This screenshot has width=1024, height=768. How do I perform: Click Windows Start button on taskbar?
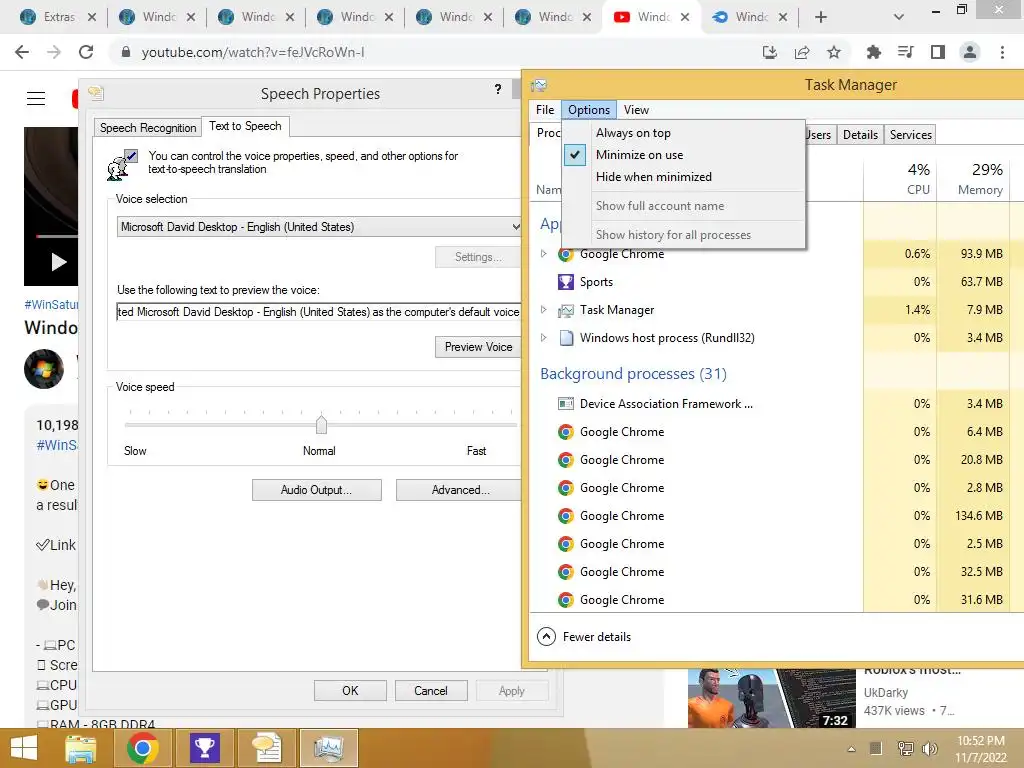pyautogui.click(x=24, y=748)
